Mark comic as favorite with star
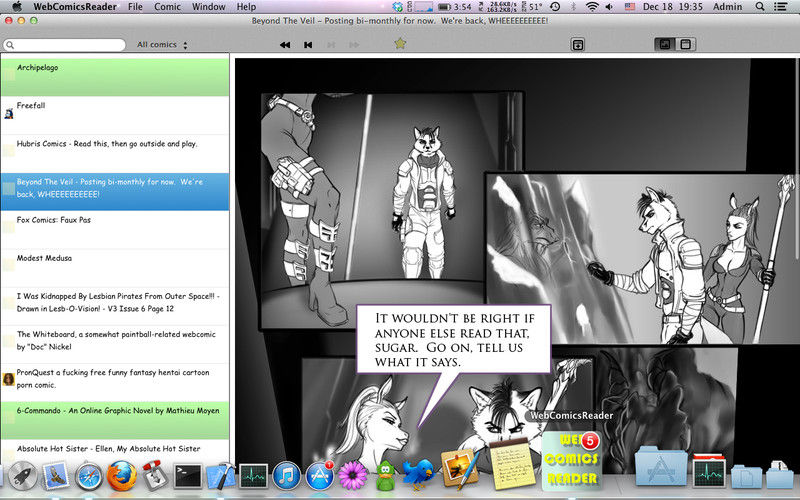Image resolution: width=800 pixels, height=500 pixels. [400, 44]
